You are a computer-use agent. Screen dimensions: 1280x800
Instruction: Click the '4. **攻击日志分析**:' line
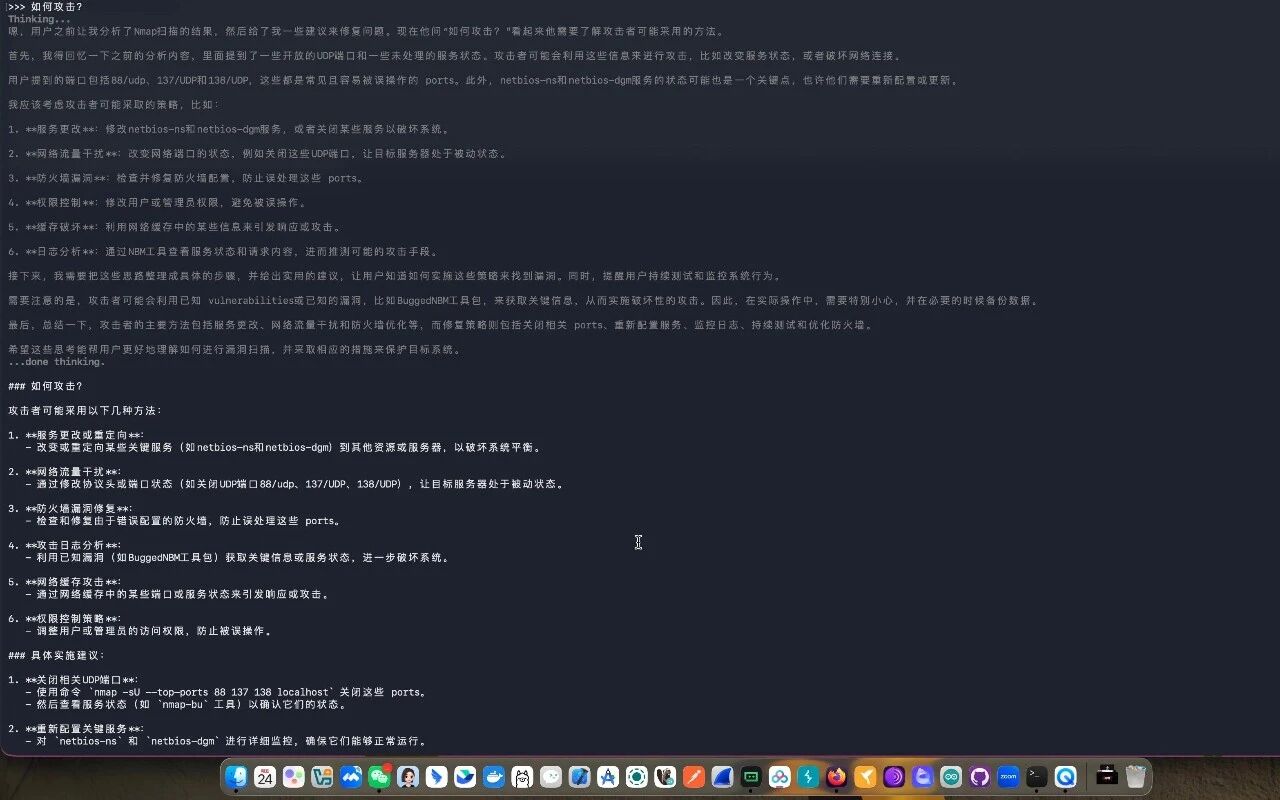click(x=64, y=545)
